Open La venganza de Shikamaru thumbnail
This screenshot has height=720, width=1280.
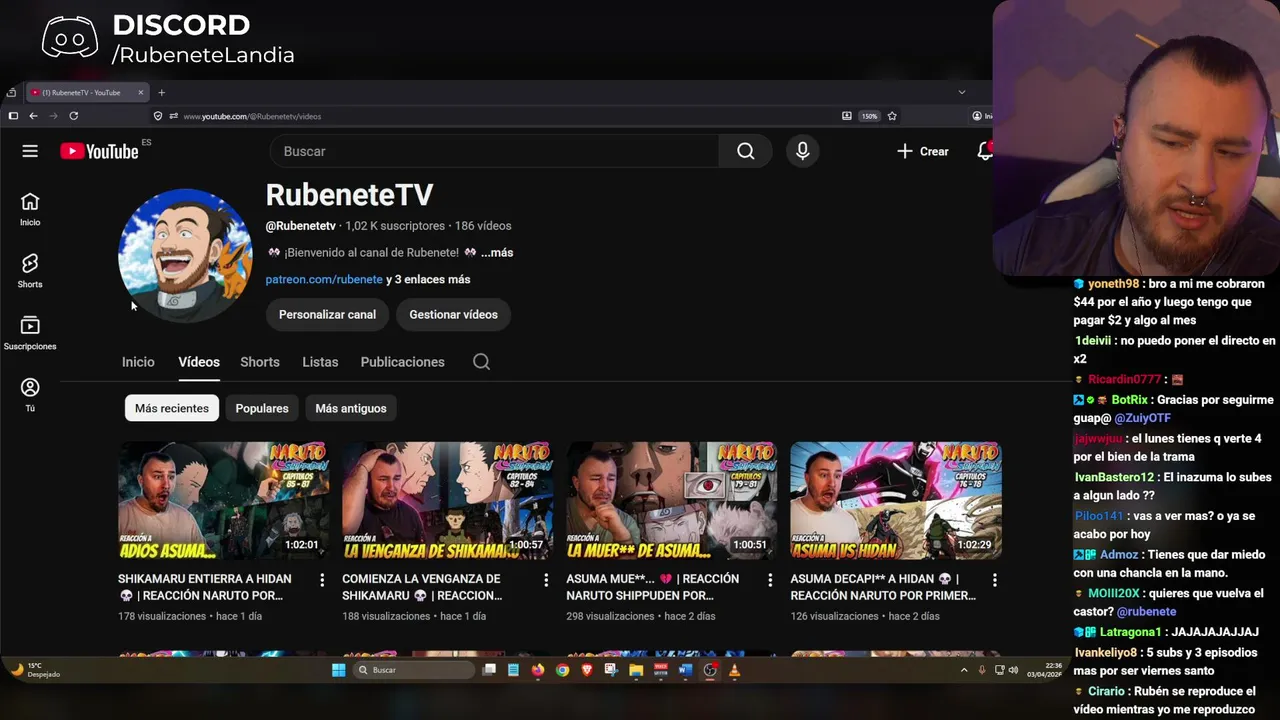[x=448, y=500]
